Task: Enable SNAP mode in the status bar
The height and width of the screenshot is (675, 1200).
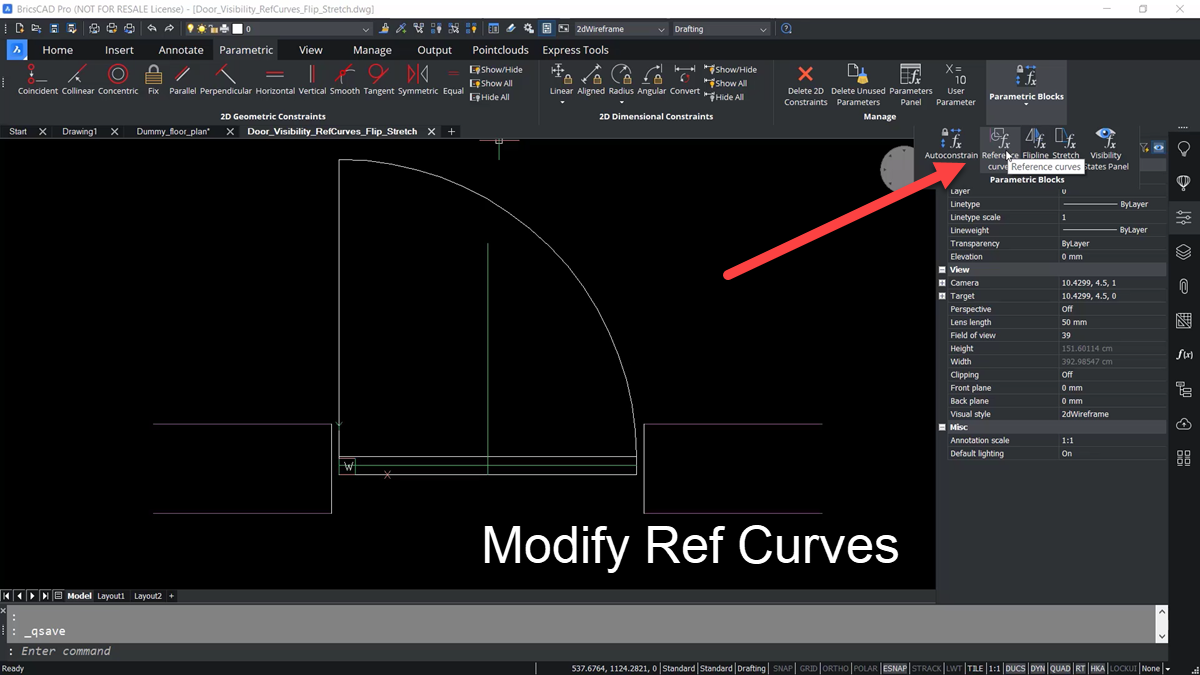Action: (783, 668)
